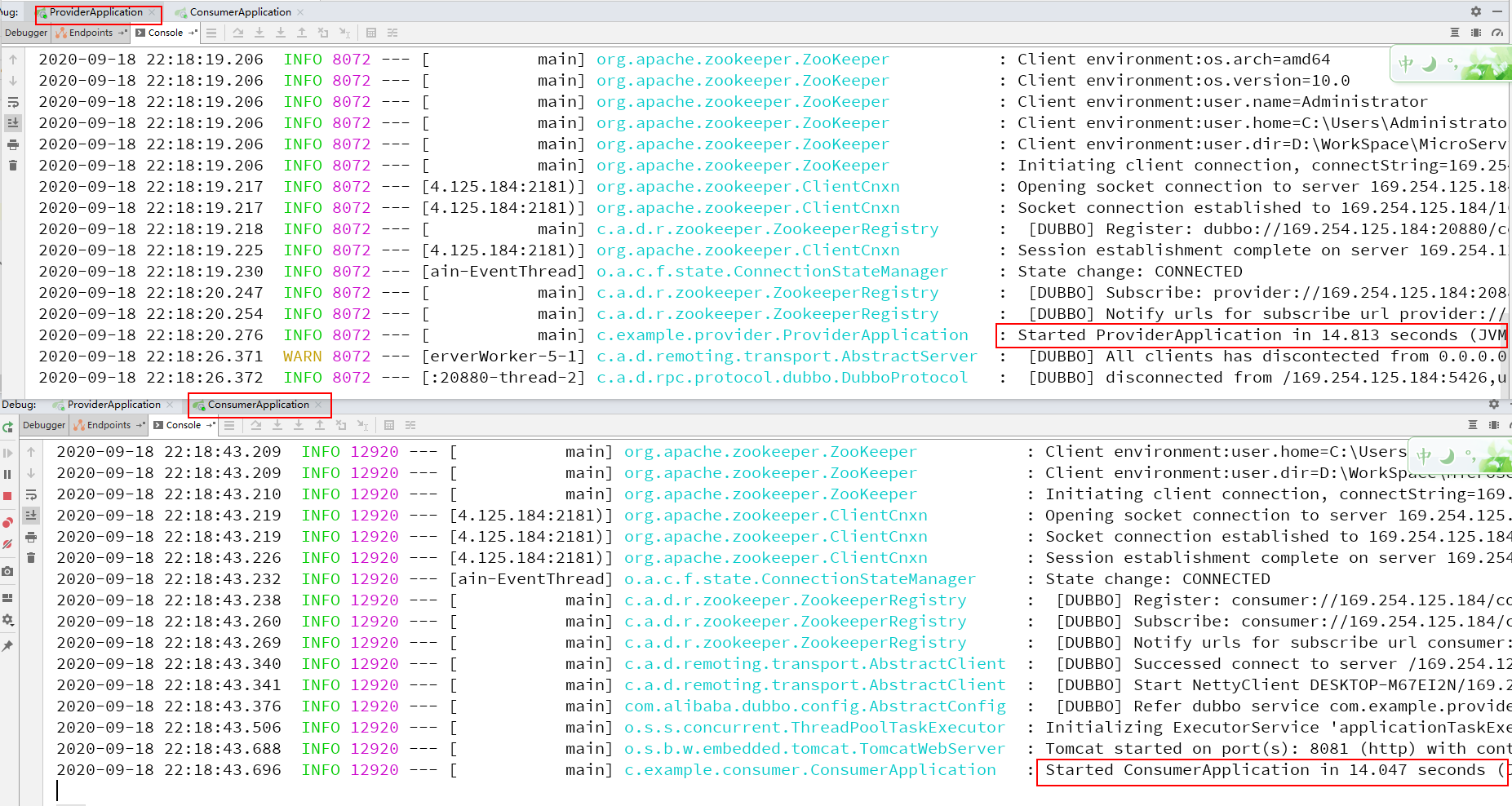Viewport: 1512px width, 806px height.
Task: Click the ConsumerApplication class link in the log
Action: (x=810, y=769)
